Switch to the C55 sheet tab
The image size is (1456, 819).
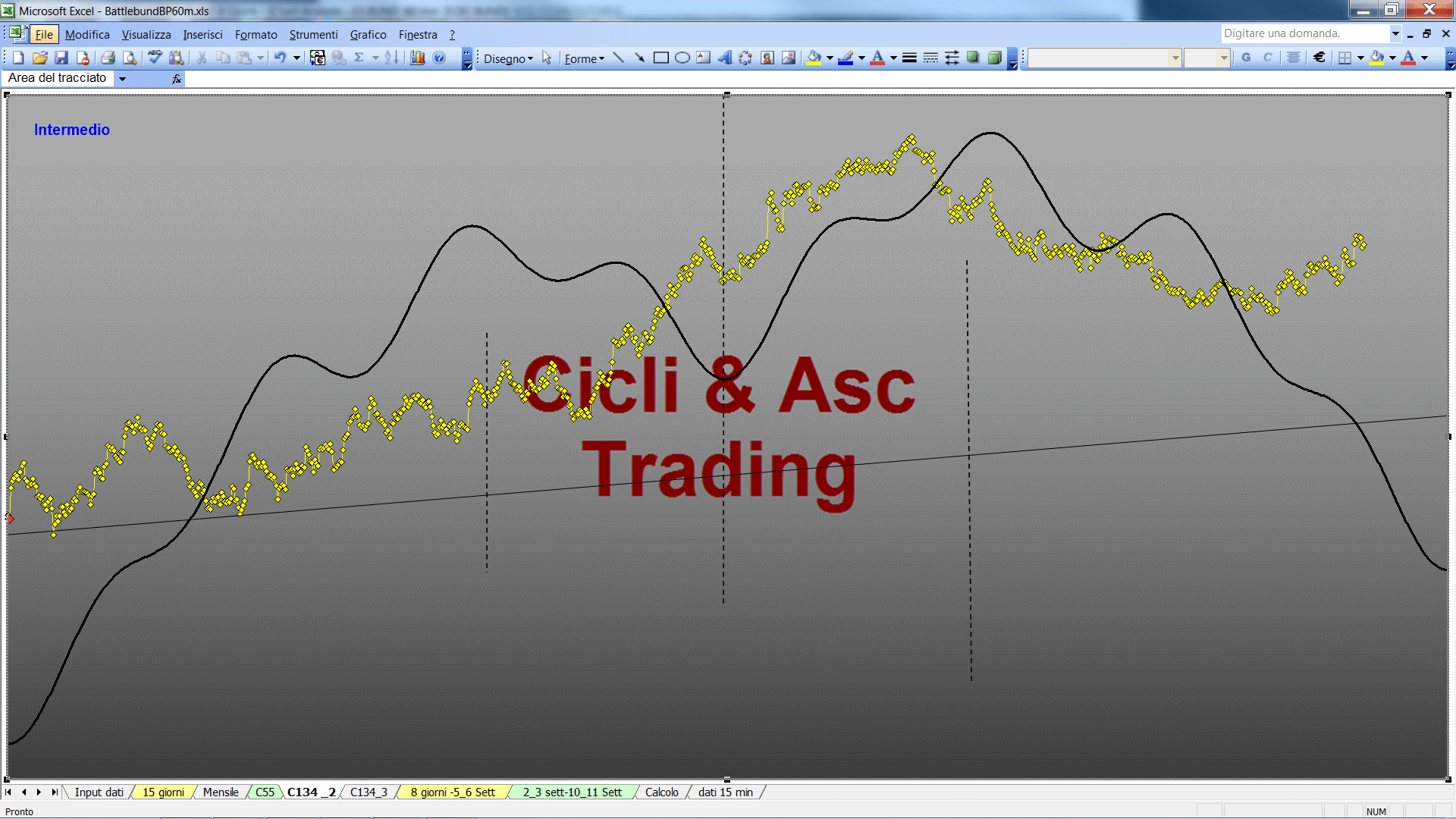tap(265, 792)
